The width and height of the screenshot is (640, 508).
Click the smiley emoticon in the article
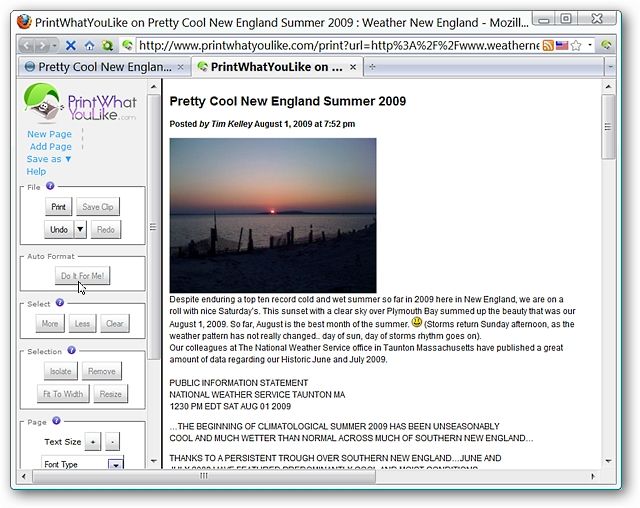(x=417, y=322)
